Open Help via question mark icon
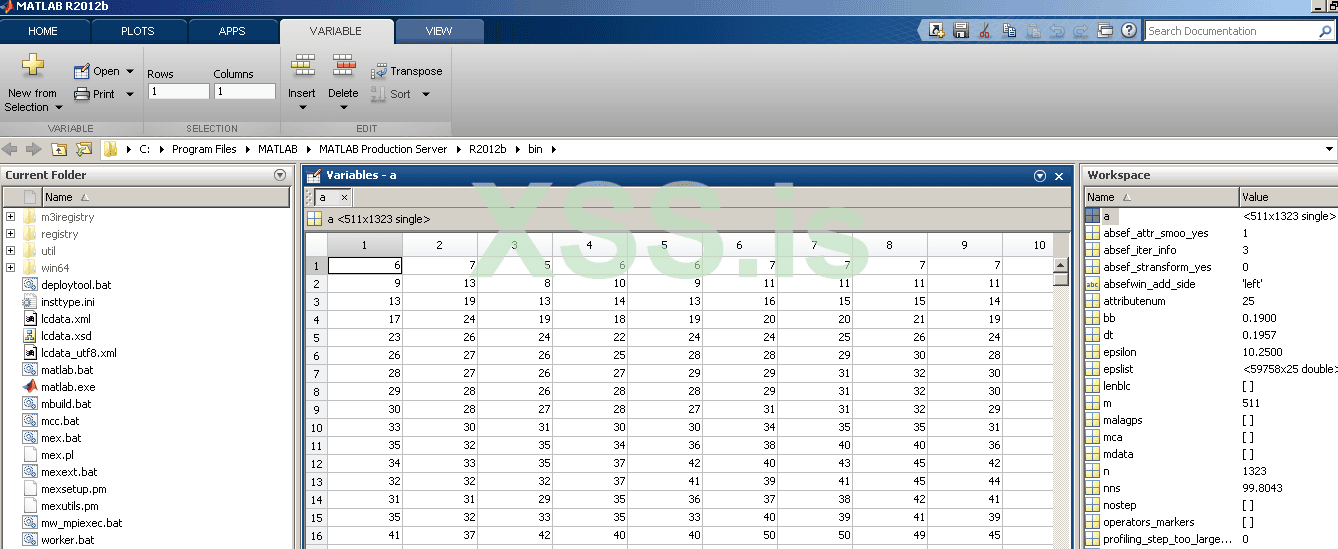The width and height of the screenshot is (1338, 549). (x=1129, y=31)
